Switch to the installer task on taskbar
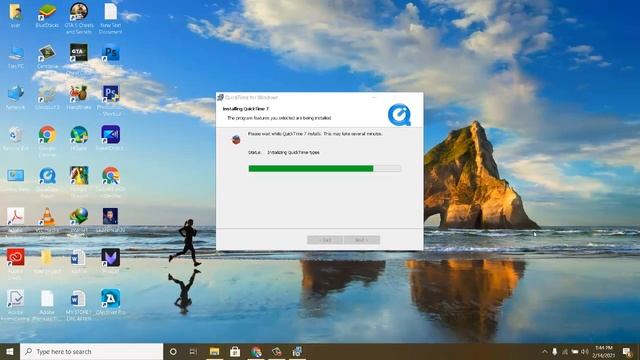Screen dimensions: 640x360 297,351
